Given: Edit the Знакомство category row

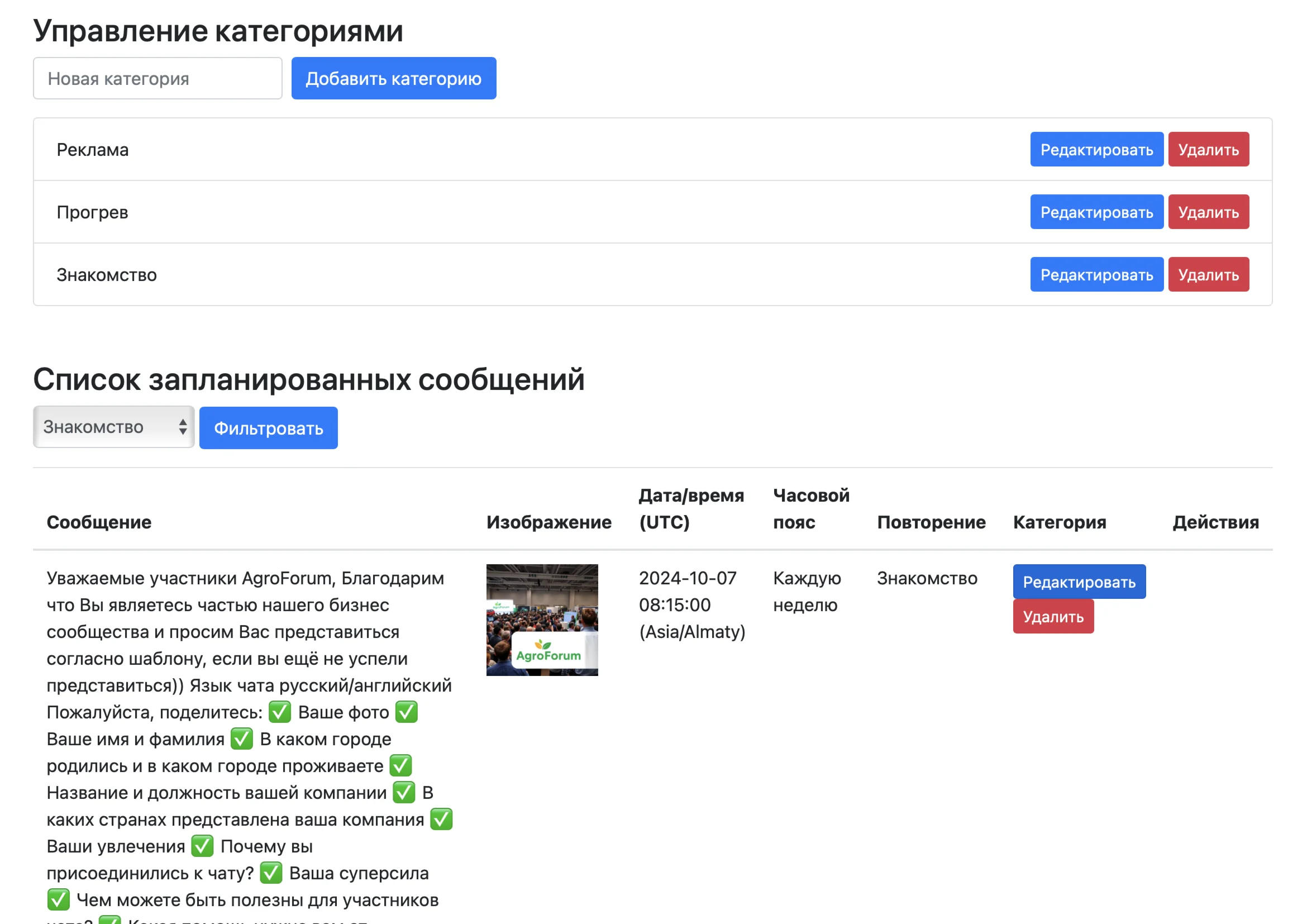Looking at the screenshot, I should [x=1096, y=274].
